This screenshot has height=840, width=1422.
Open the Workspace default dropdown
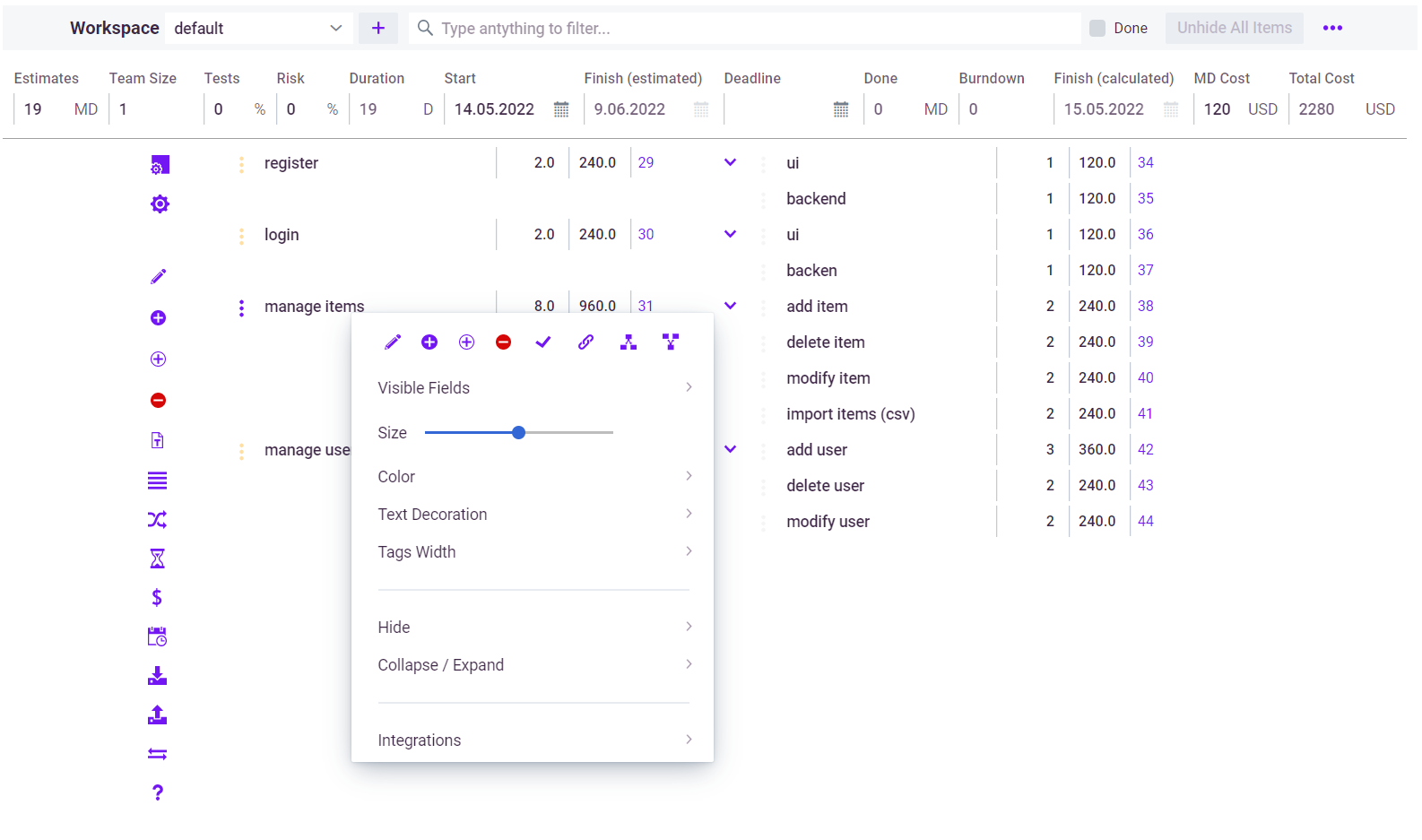click(x=258, y=28)
